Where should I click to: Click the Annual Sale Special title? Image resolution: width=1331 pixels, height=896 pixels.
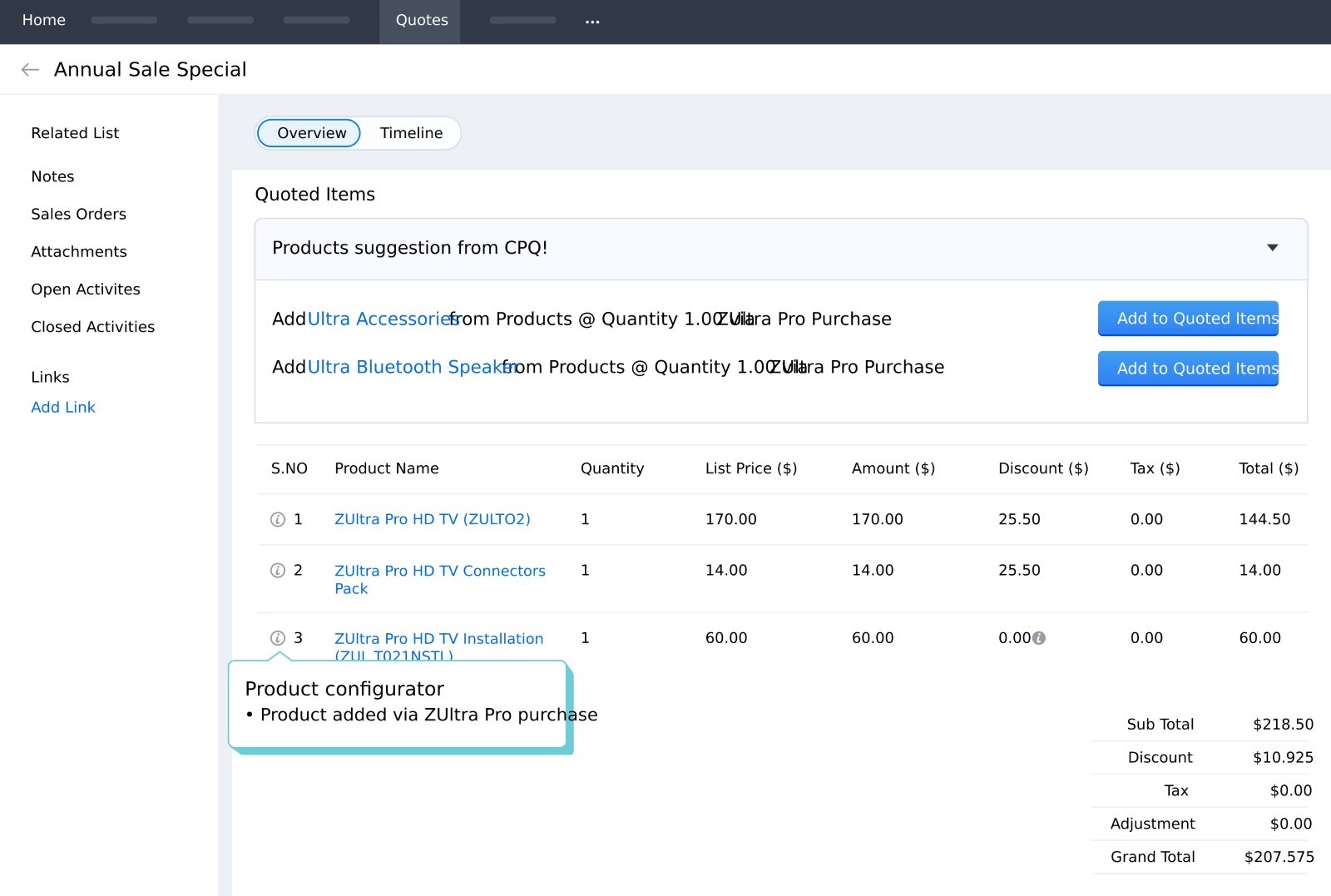(151, 70)
